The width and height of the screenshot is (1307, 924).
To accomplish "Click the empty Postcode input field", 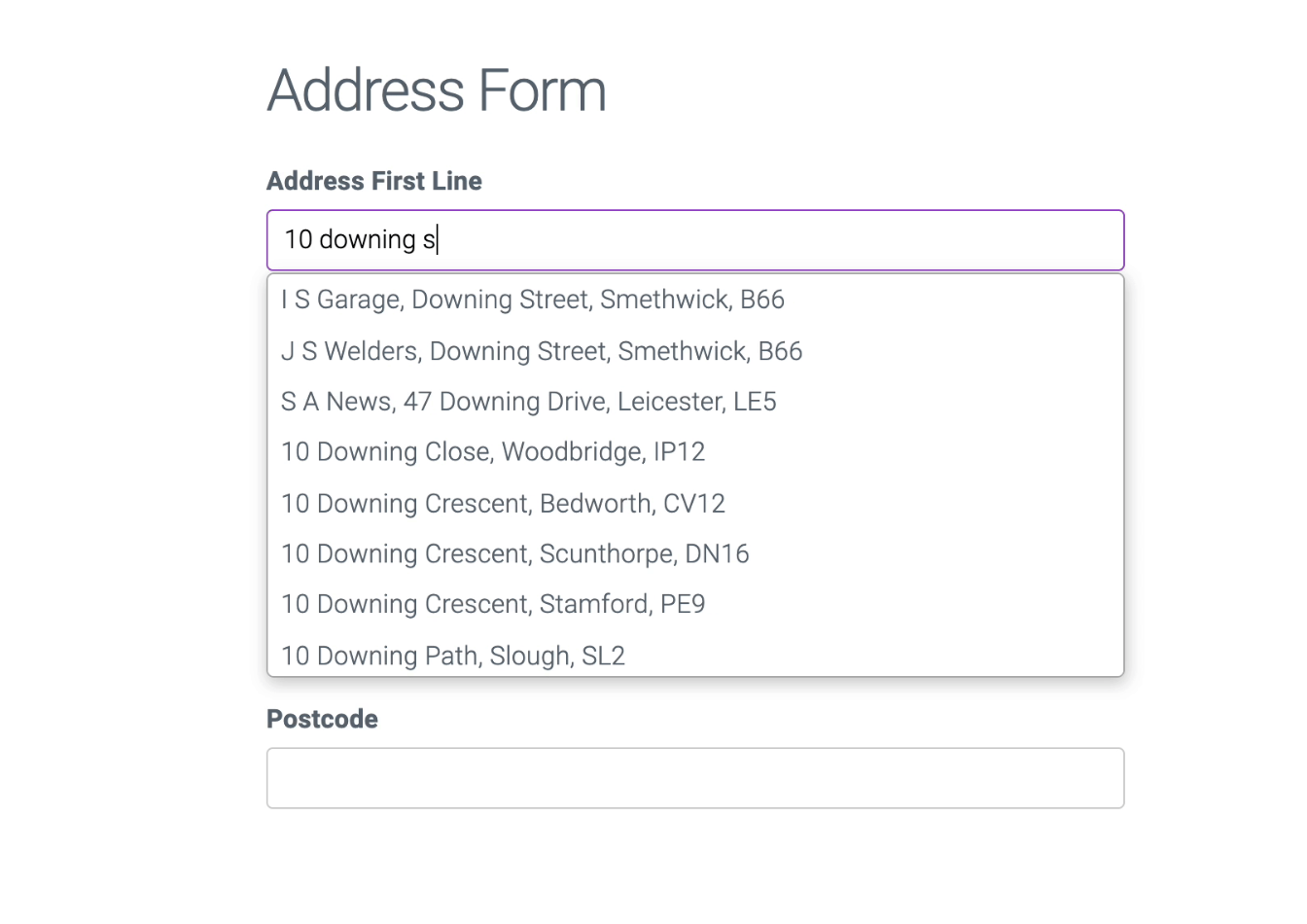I will (694, 778).
